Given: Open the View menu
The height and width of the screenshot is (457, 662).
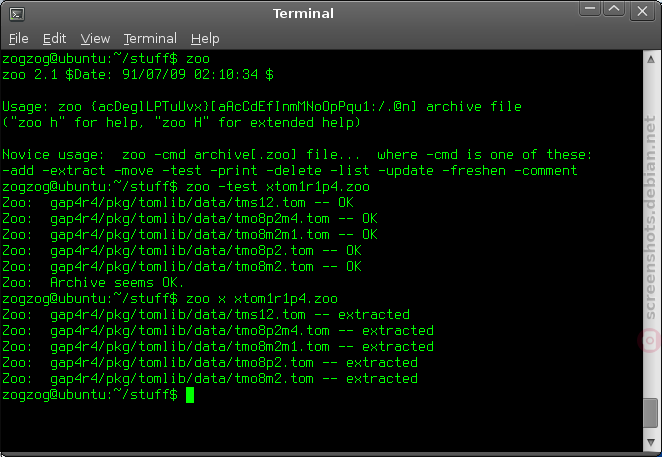Looking at the screenshot, I should [95, 39].
